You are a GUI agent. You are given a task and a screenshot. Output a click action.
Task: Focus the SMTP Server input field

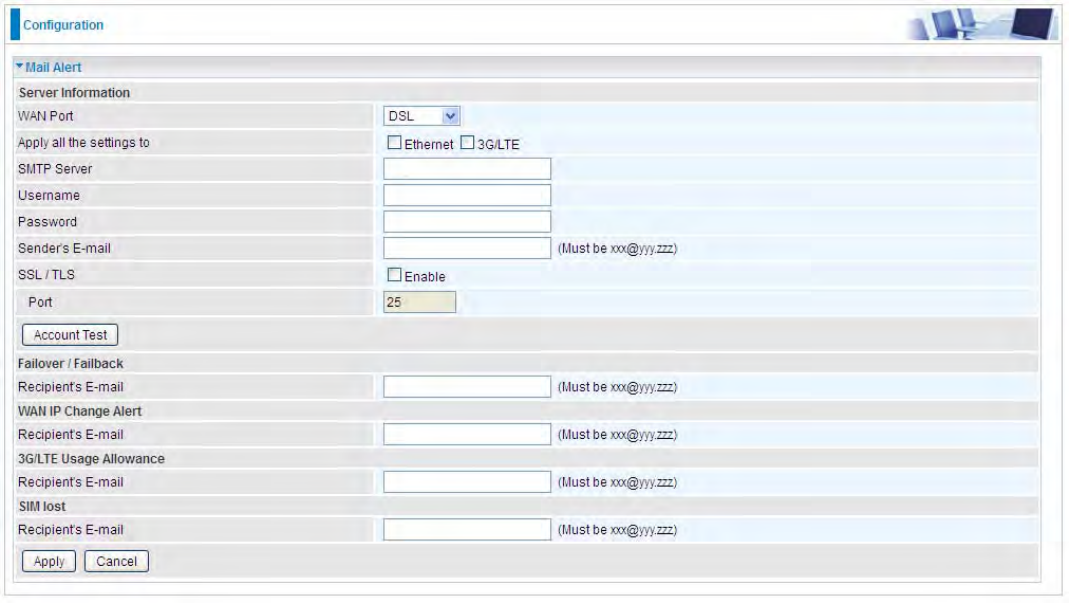point(467,169)
